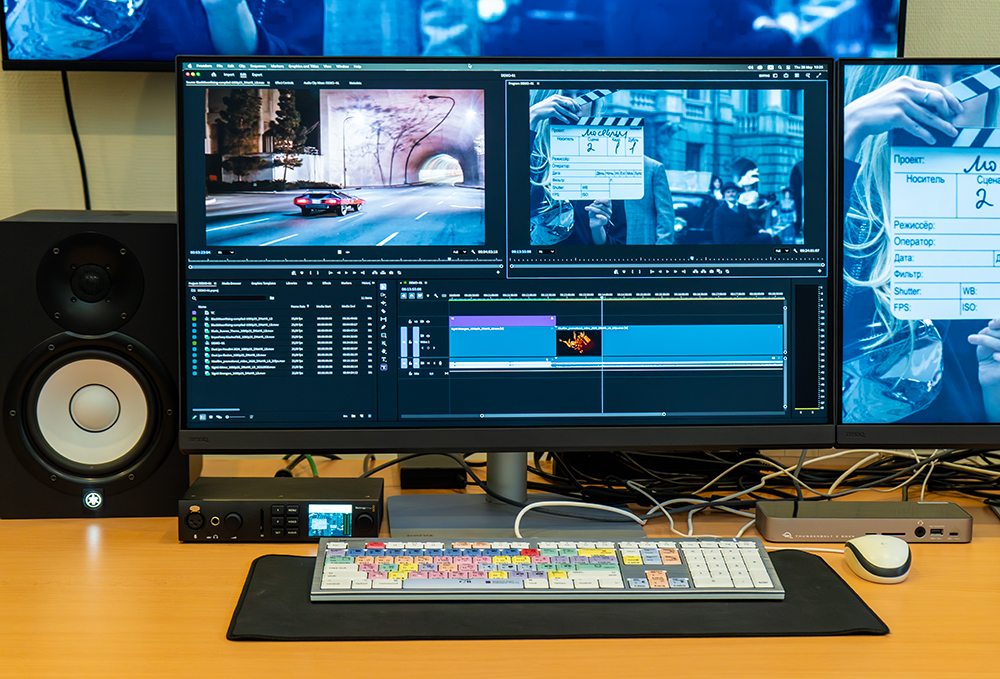The width and height of the screenshot is (1000, 679).
Task: Open the Program Monitor playback resolution dropdown
Action: coord(782,251)
